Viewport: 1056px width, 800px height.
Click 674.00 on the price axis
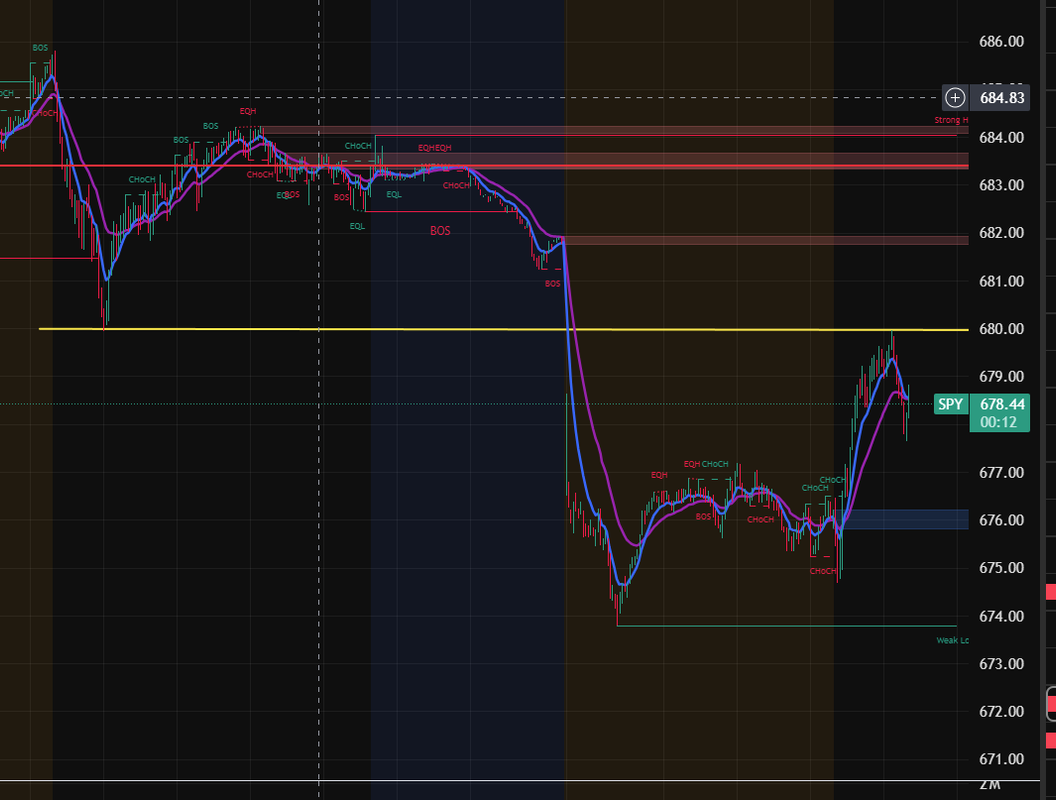click(x=1001, y=616)
